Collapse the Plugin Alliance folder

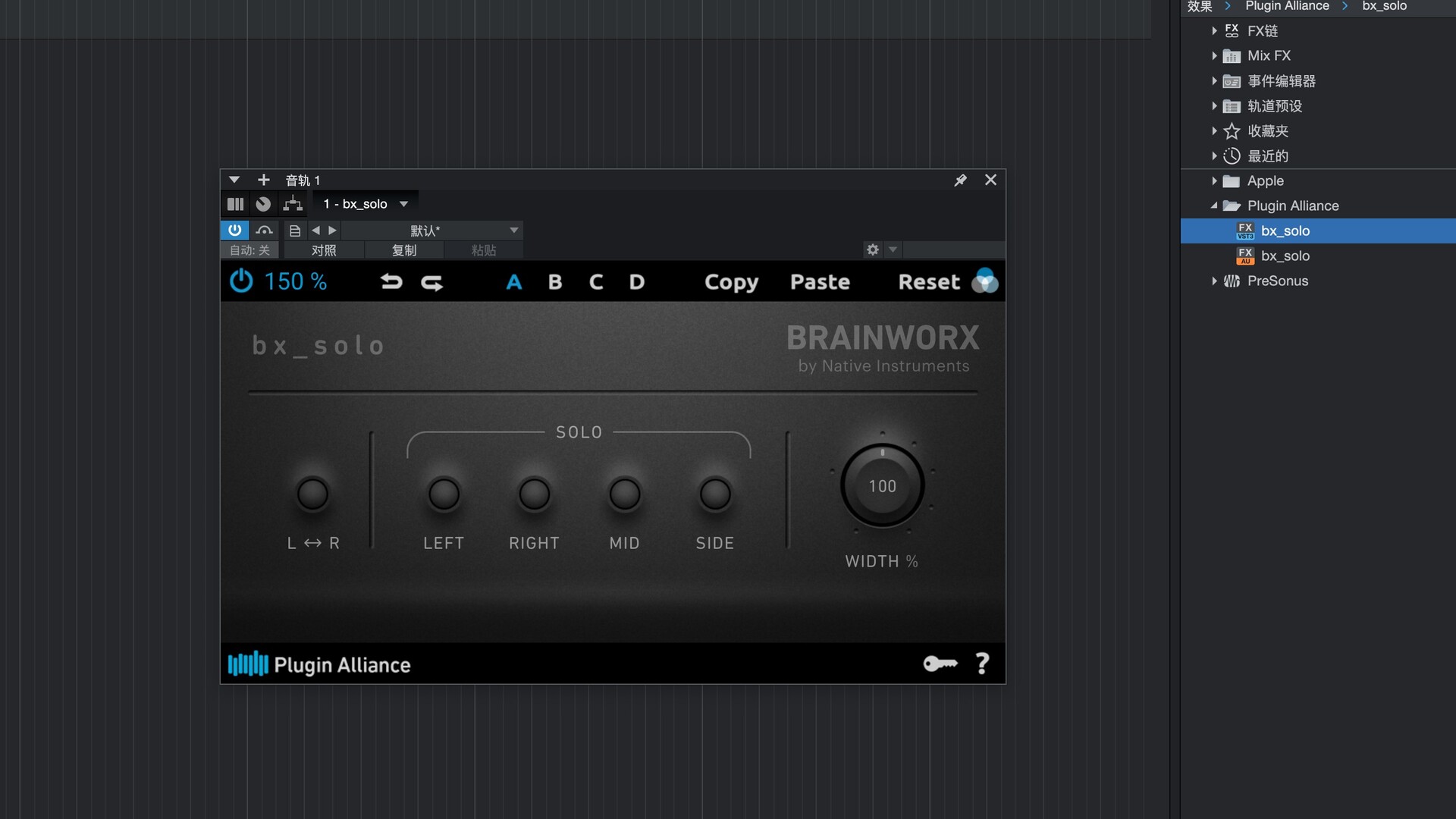1214,206
